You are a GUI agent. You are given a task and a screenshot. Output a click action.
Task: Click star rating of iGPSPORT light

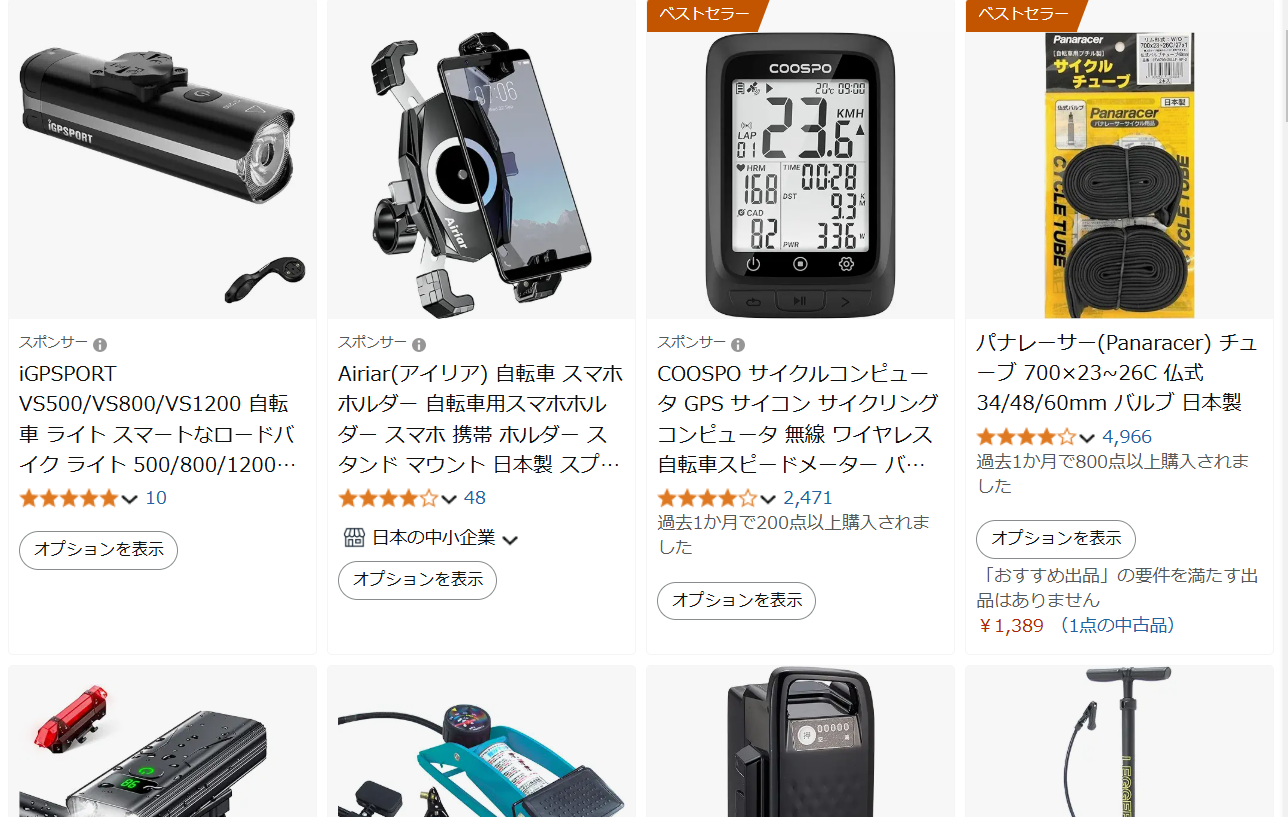pyautogui.click(x=69, y=498)
